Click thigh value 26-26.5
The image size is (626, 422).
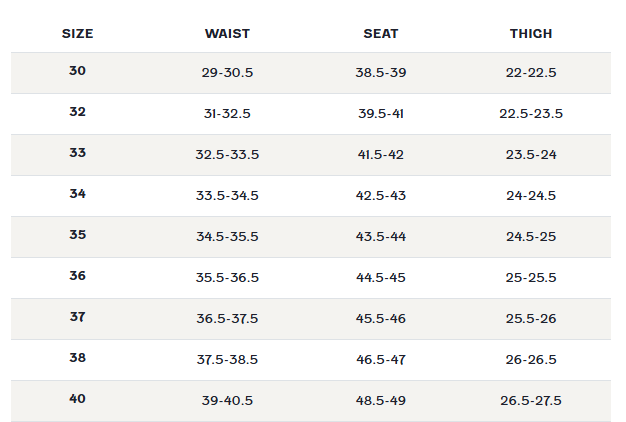(531, 360)
